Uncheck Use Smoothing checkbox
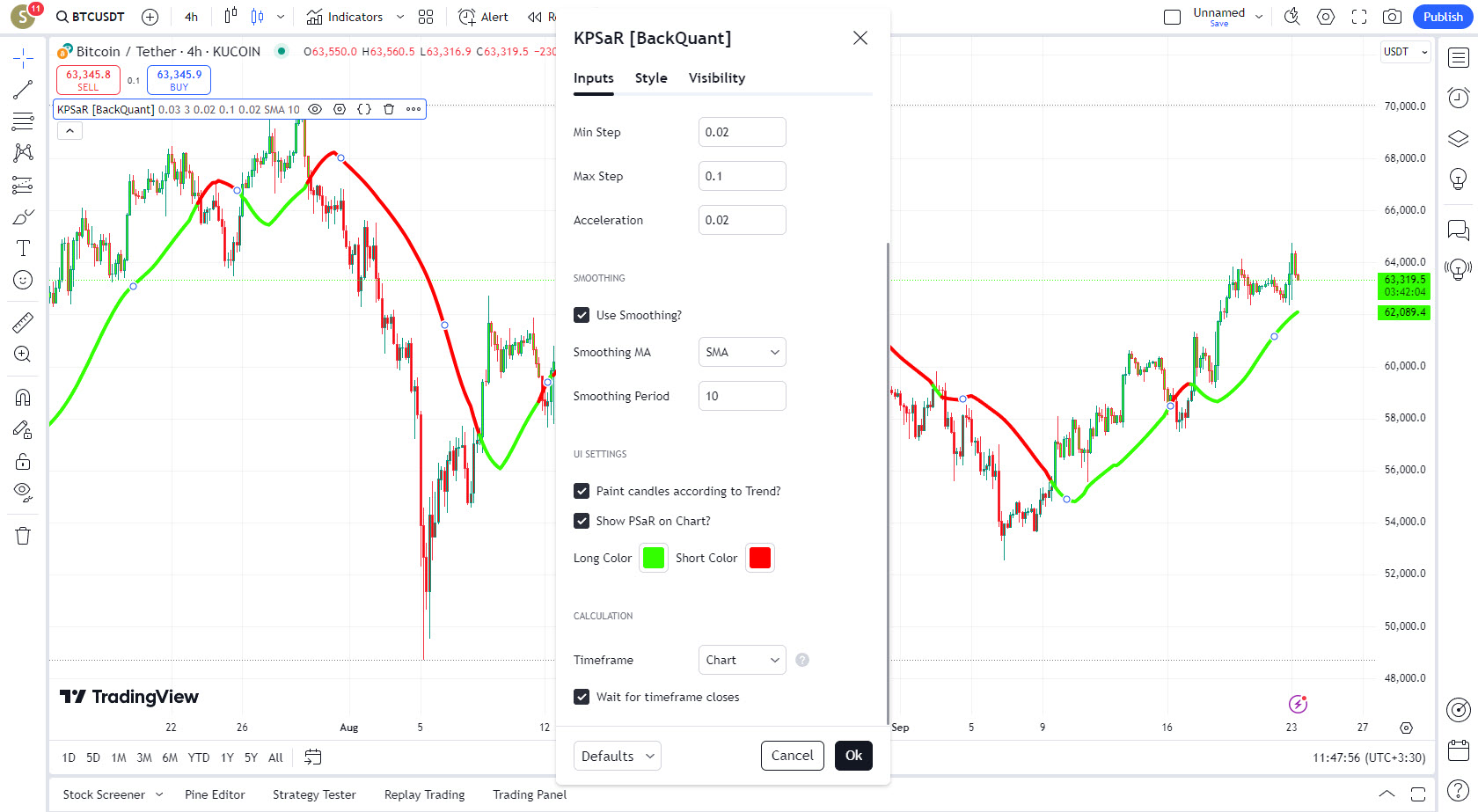This screenshot has height=812, width=1478. (x=582, y=315)
